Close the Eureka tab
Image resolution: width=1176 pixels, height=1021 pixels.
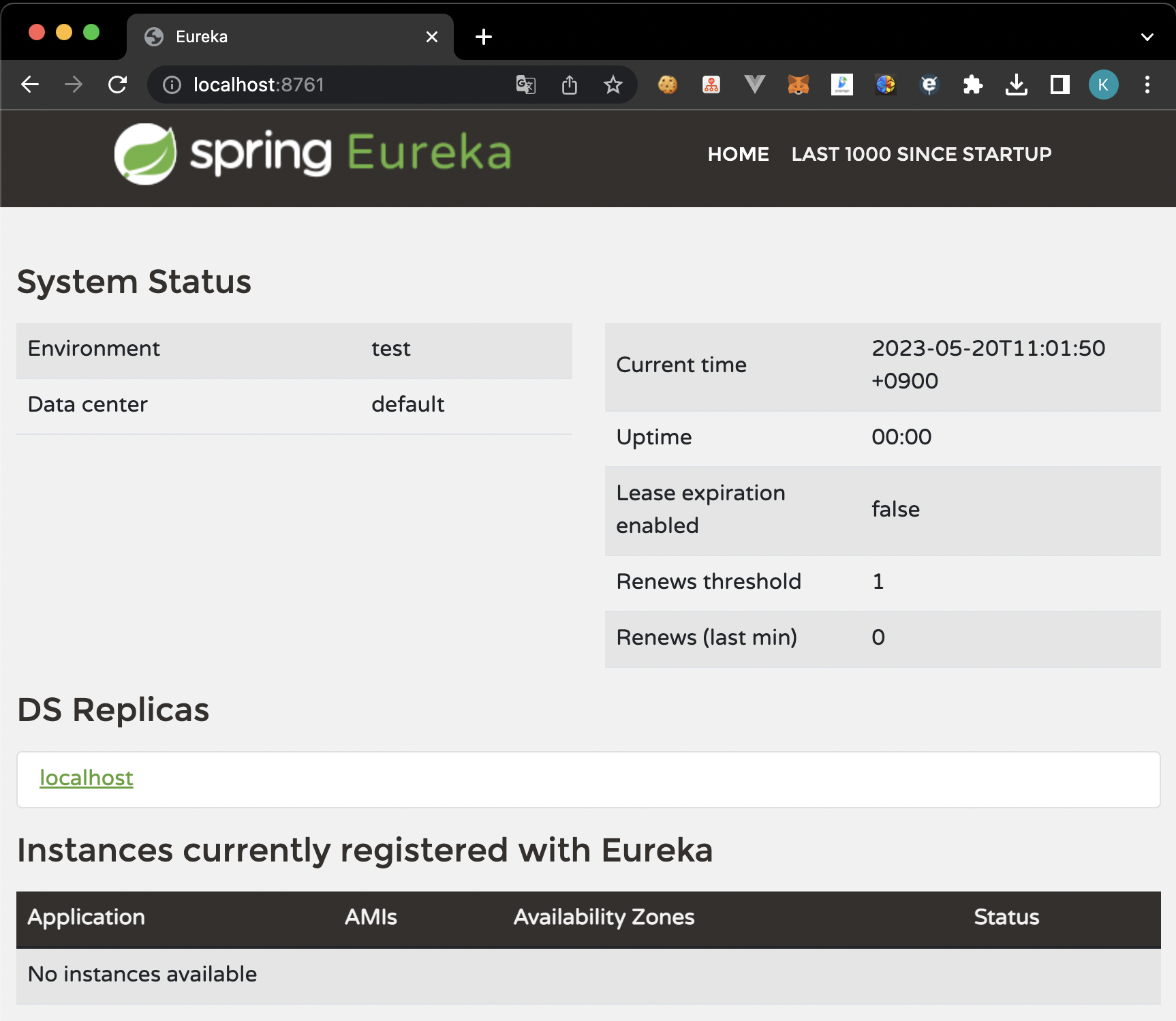tap(432, 37)
